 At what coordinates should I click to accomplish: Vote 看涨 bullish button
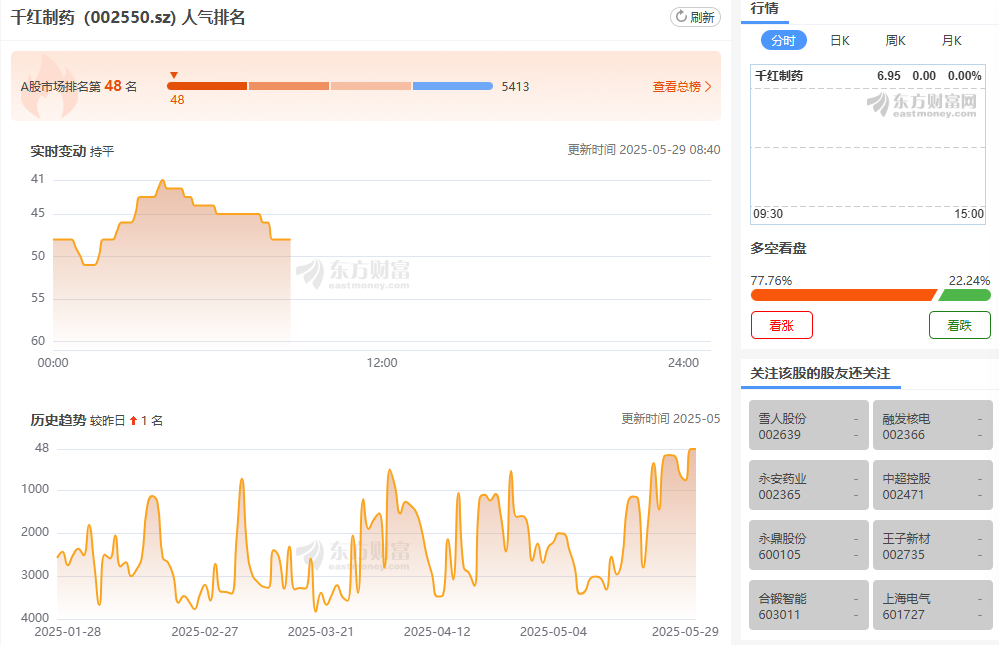point(782,325)
